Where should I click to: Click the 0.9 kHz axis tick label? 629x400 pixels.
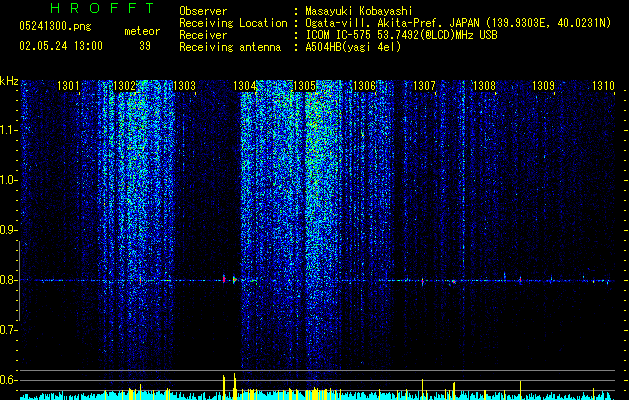pyautogui.click(x=8, y=230)
